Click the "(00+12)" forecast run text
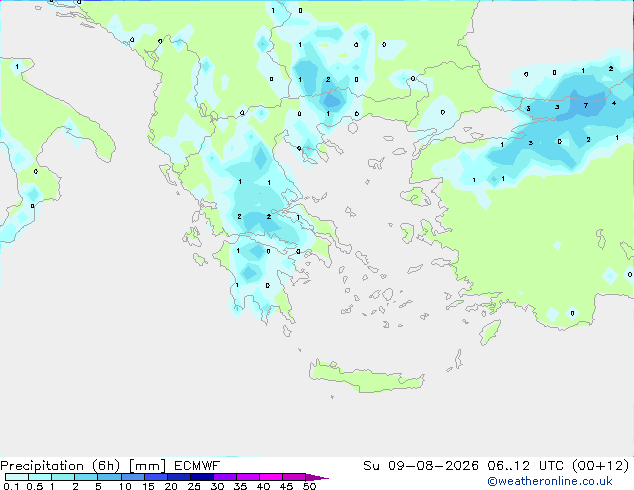Screen dimensions: 634x490 pyautogui.click(x=600, y=466)
